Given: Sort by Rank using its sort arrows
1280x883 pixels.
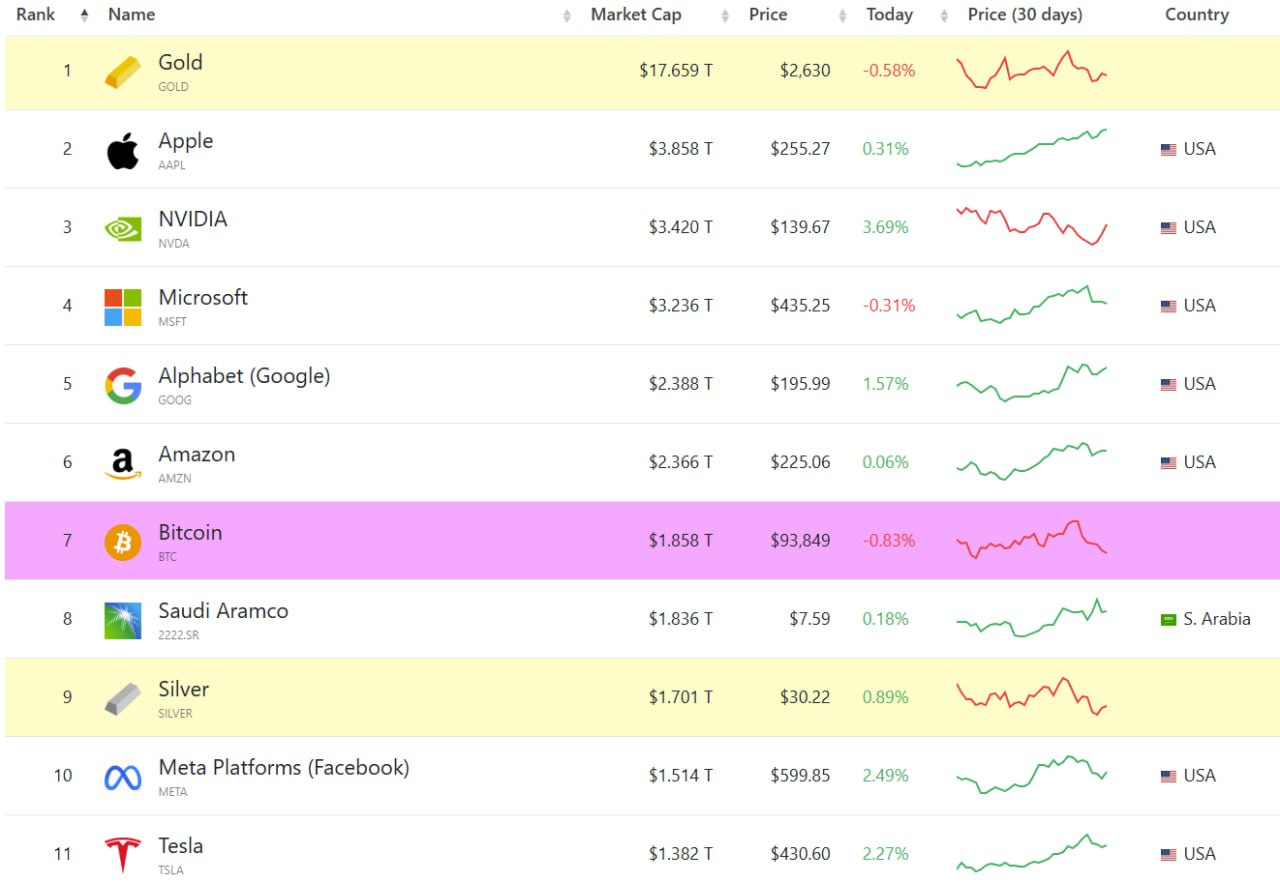Looking at the screenshot, I should 84,15.
